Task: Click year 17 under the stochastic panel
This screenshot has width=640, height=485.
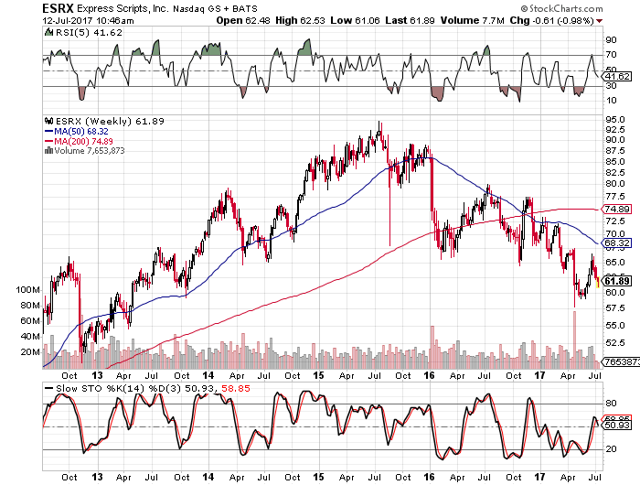Action: click(x=540, y=477)
